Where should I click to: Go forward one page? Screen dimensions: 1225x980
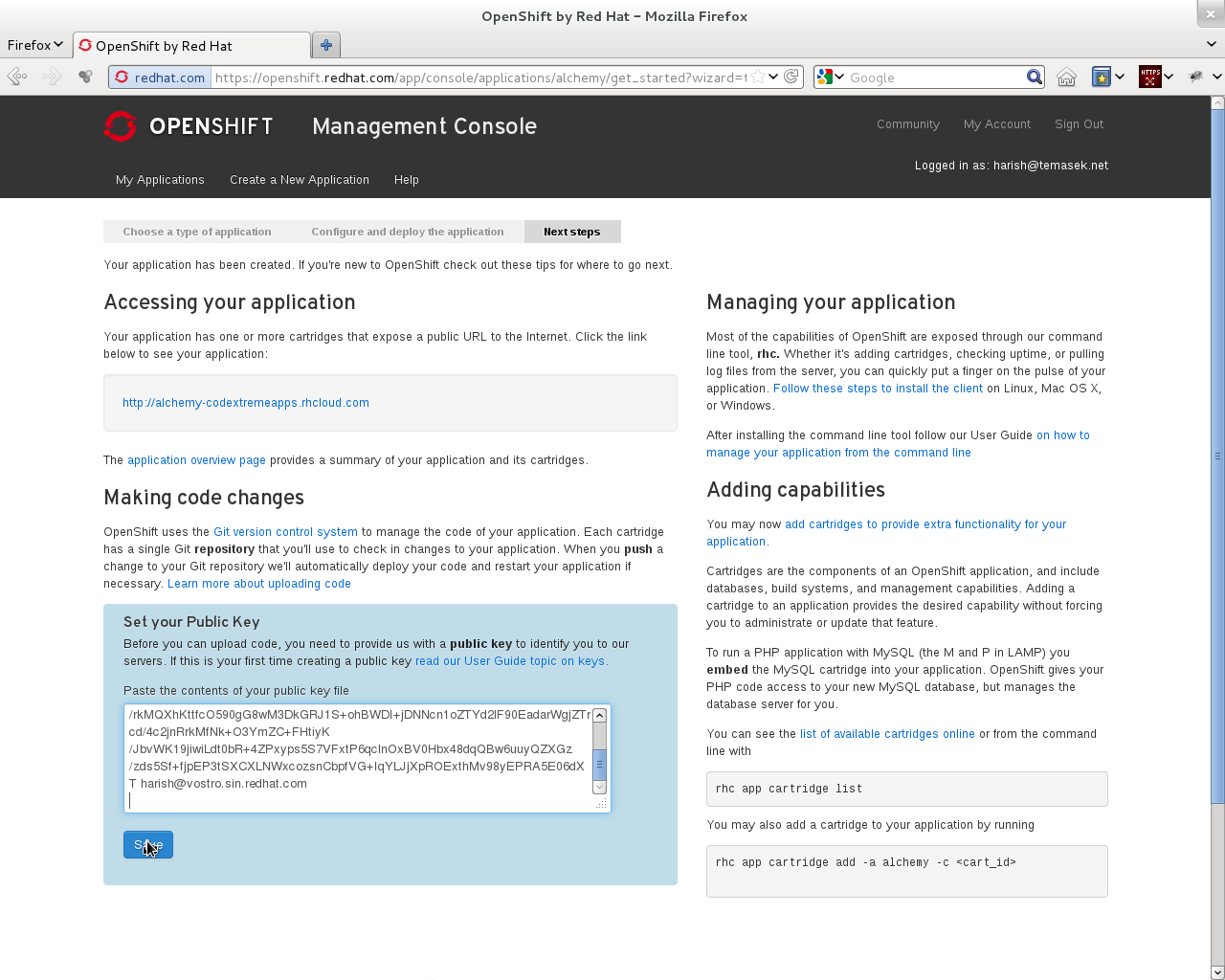pyautogui.click(x=53, y=77)
